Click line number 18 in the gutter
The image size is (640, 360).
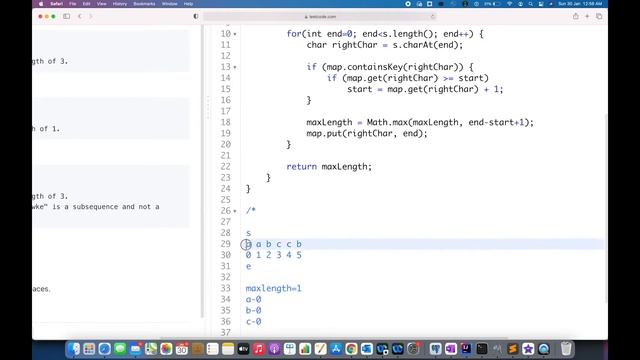coord(226,122)
